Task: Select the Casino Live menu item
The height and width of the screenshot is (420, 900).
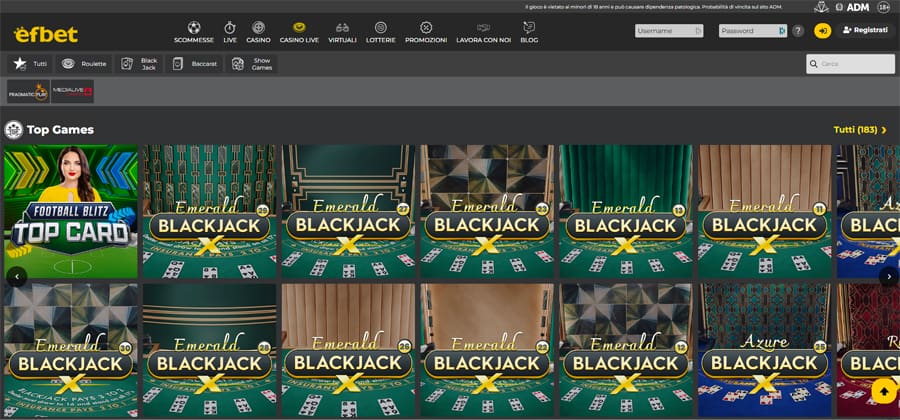Action: click(x=299, y=32)
